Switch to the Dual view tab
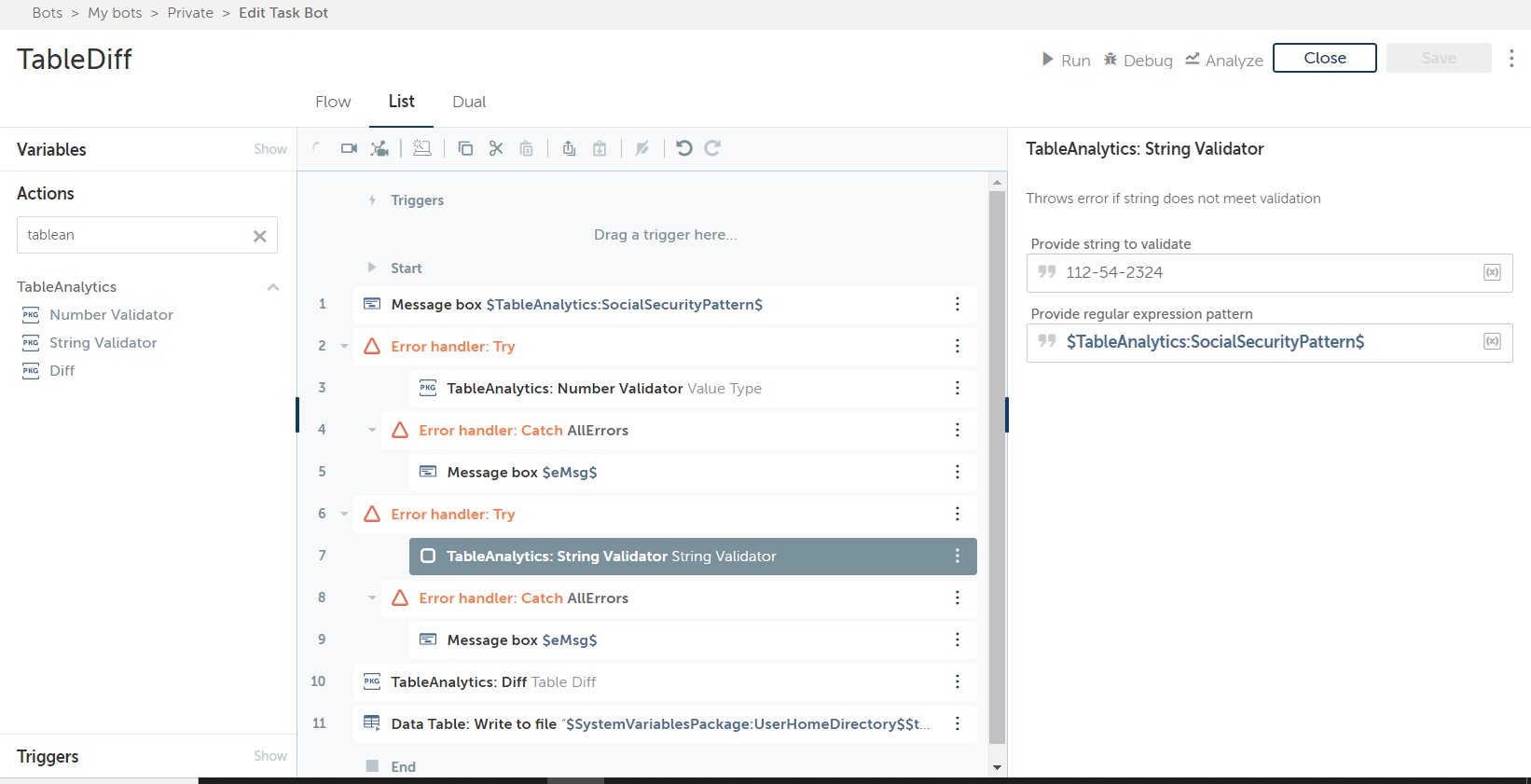Screen dimensions: 1531x784 469,102
